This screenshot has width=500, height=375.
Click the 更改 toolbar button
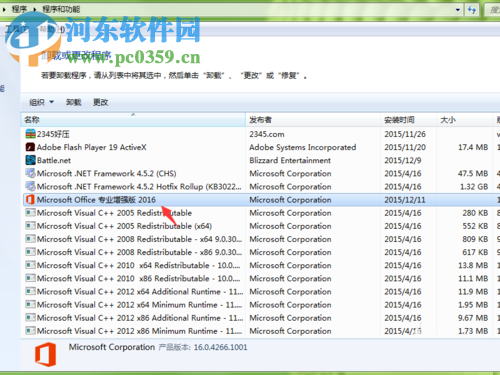pyautogui.click(x=100, y=102)
